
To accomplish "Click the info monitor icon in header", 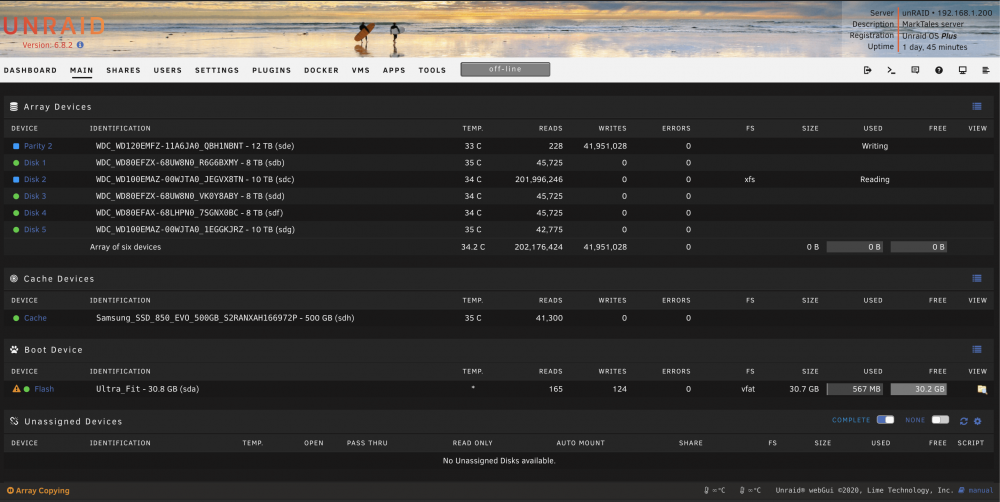I will click(962, 70).
